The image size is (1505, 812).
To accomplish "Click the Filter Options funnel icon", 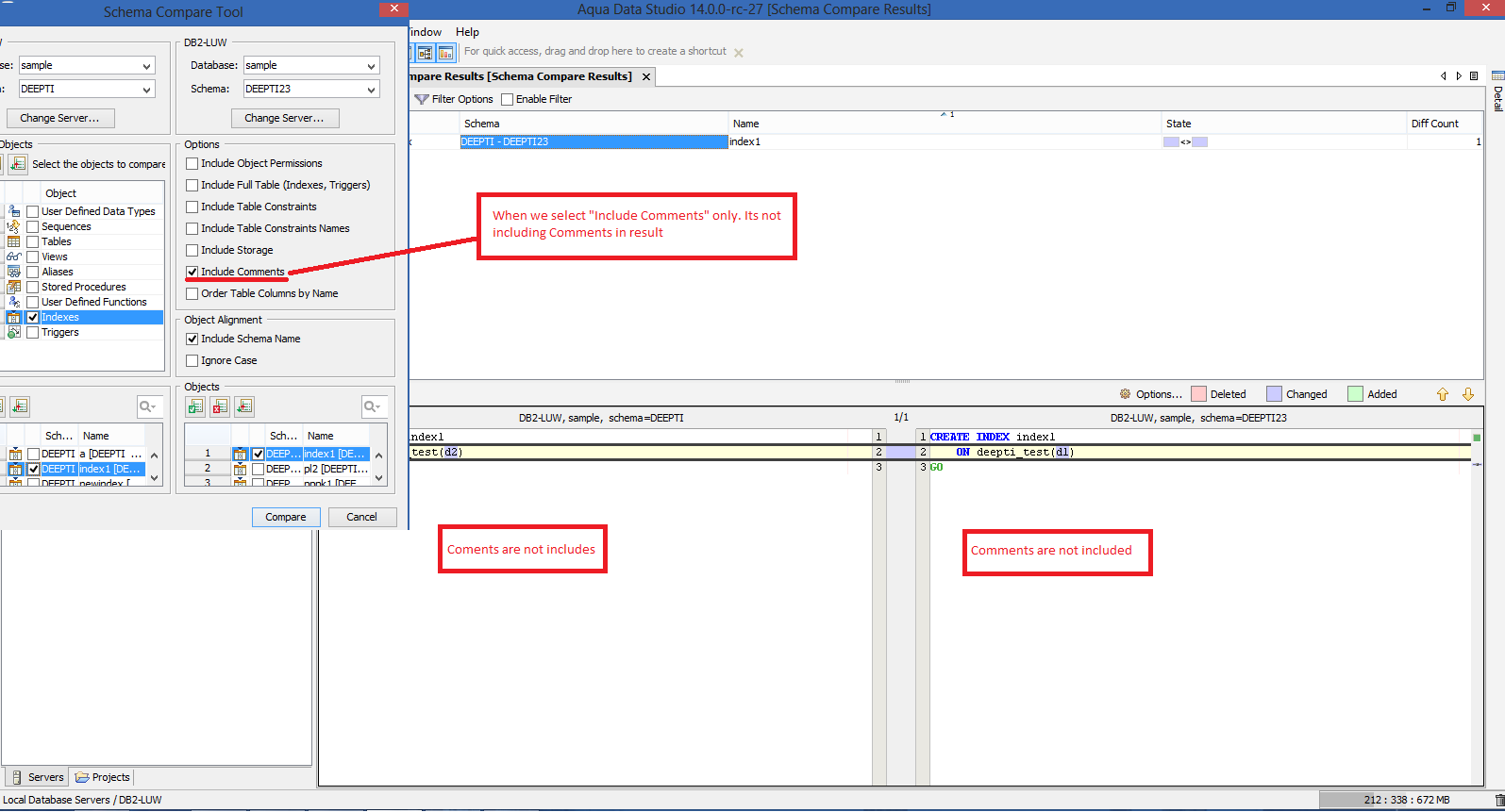I will tap(422, 99).
